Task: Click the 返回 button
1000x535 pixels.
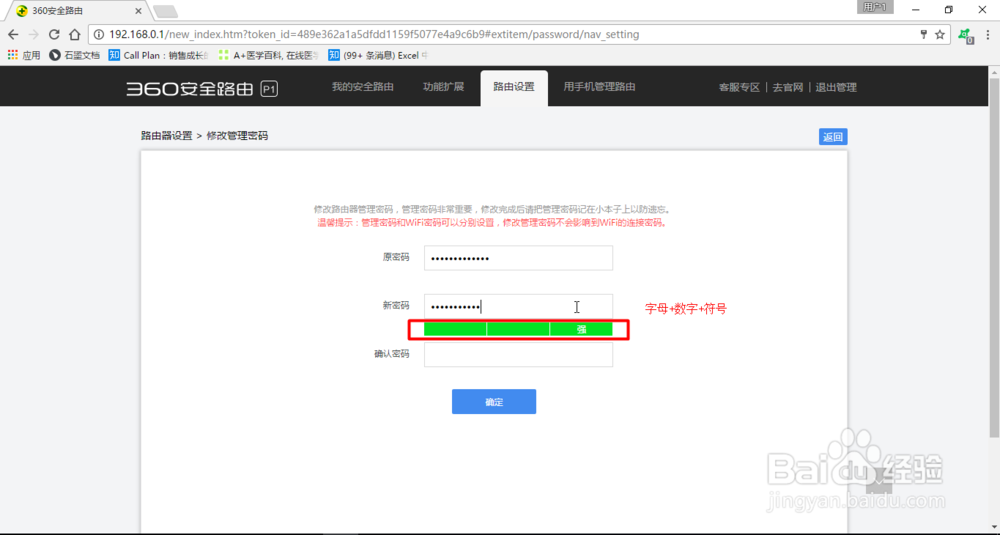Action: click(x=833, y=136)
